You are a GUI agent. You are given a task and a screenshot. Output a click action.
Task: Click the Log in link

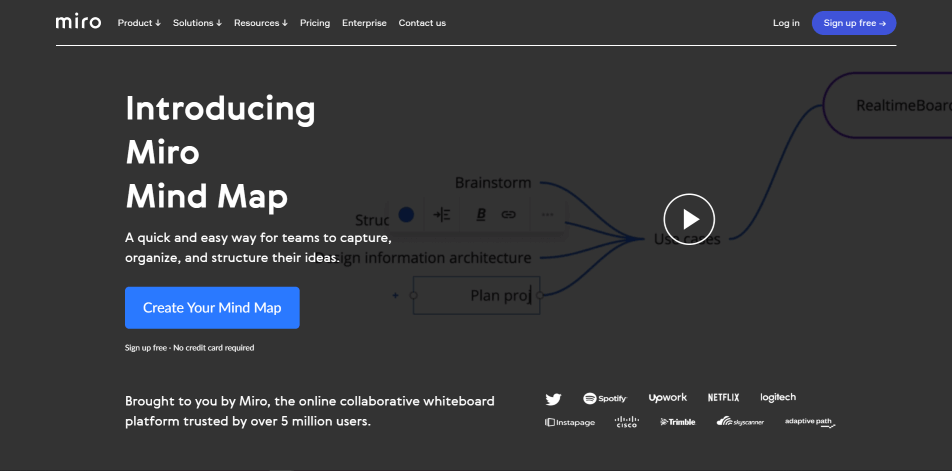coord(786,23)
